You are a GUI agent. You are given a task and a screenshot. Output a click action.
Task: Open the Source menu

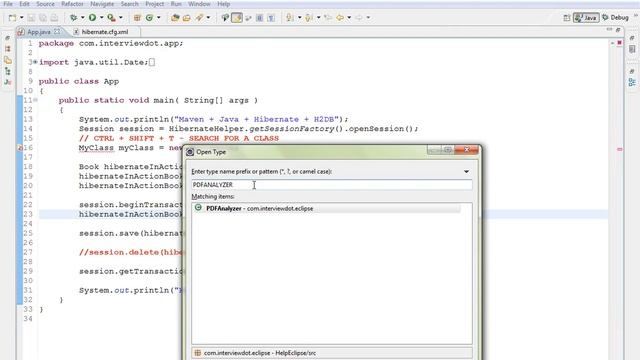[x=45, y=4]
